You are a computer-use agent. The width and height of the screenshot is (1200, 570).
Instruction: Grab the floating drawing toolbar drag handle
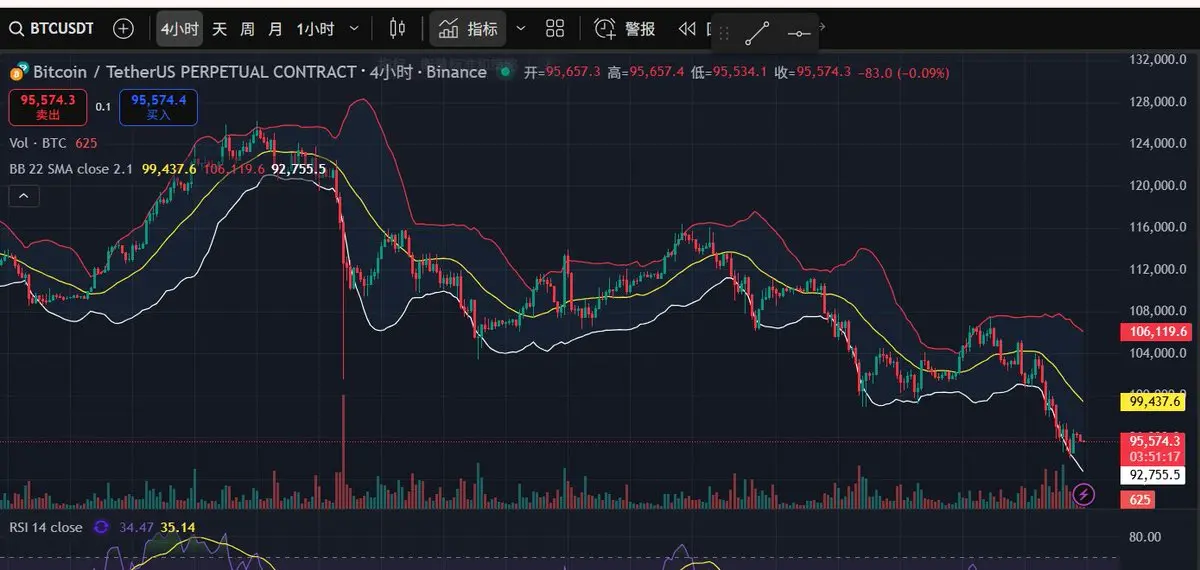tap(724, 34)
